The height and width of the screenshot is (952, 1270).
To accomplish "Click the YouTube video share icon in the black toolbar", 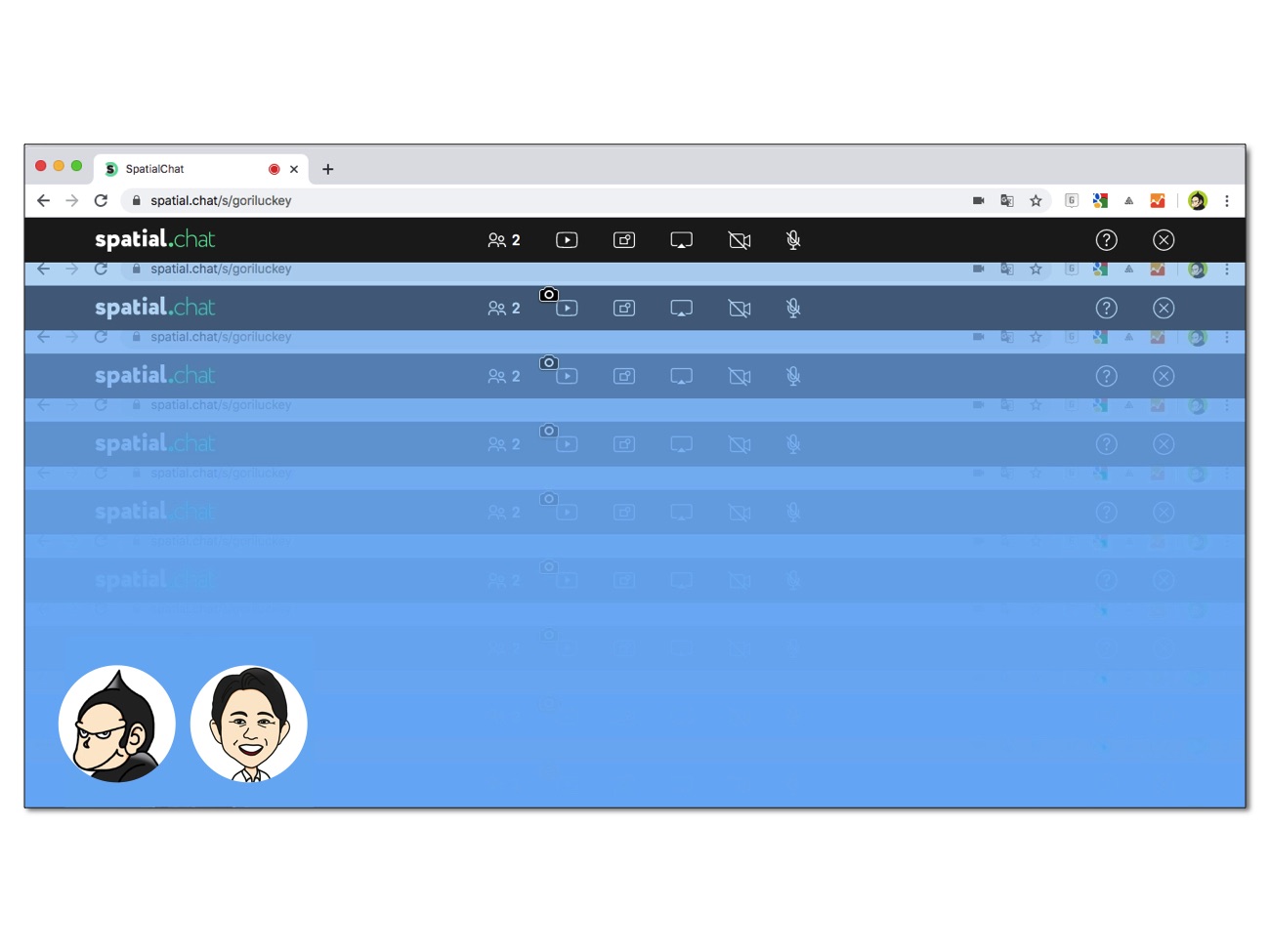I will (x=567, y=240).
